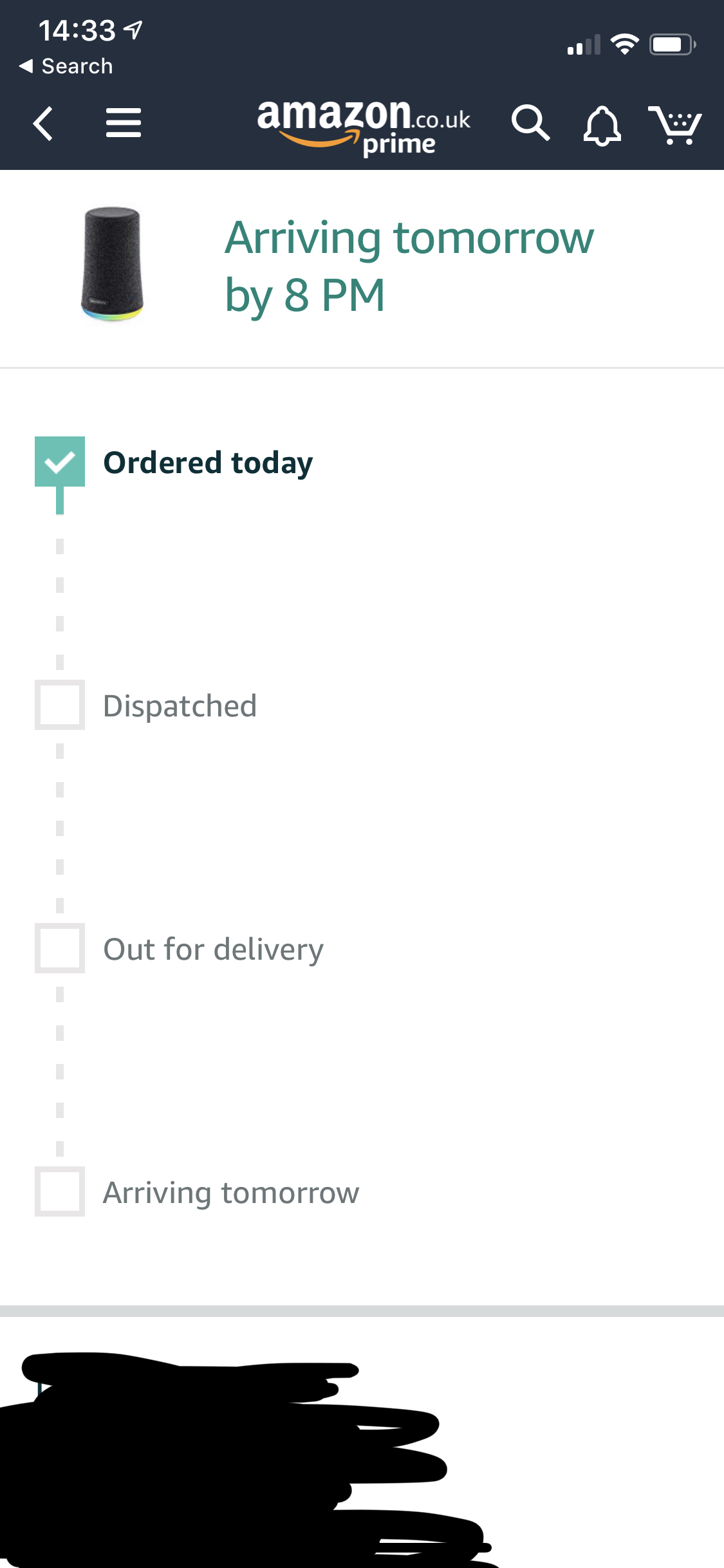Open the notifications bell

pyautogui.click(x=602, y=126)
